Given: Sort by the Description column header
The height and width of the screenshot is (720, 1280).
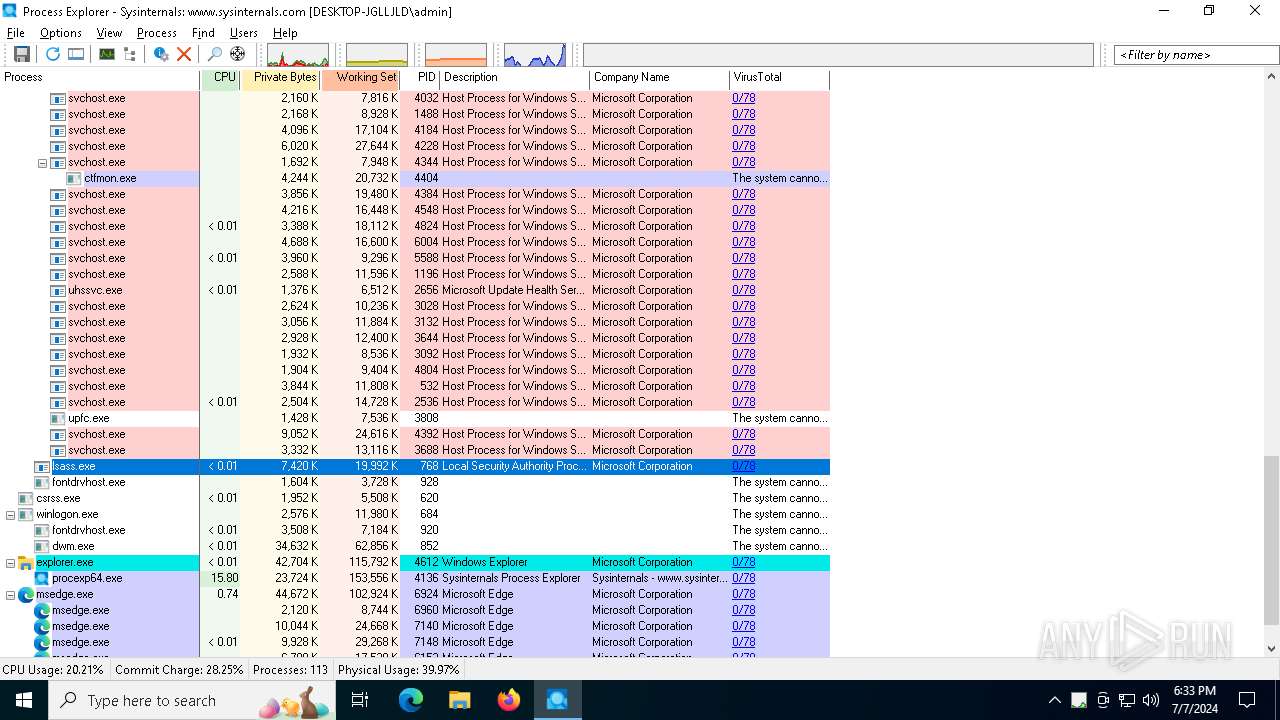Looking at the screenshot, I should point(515,78).
